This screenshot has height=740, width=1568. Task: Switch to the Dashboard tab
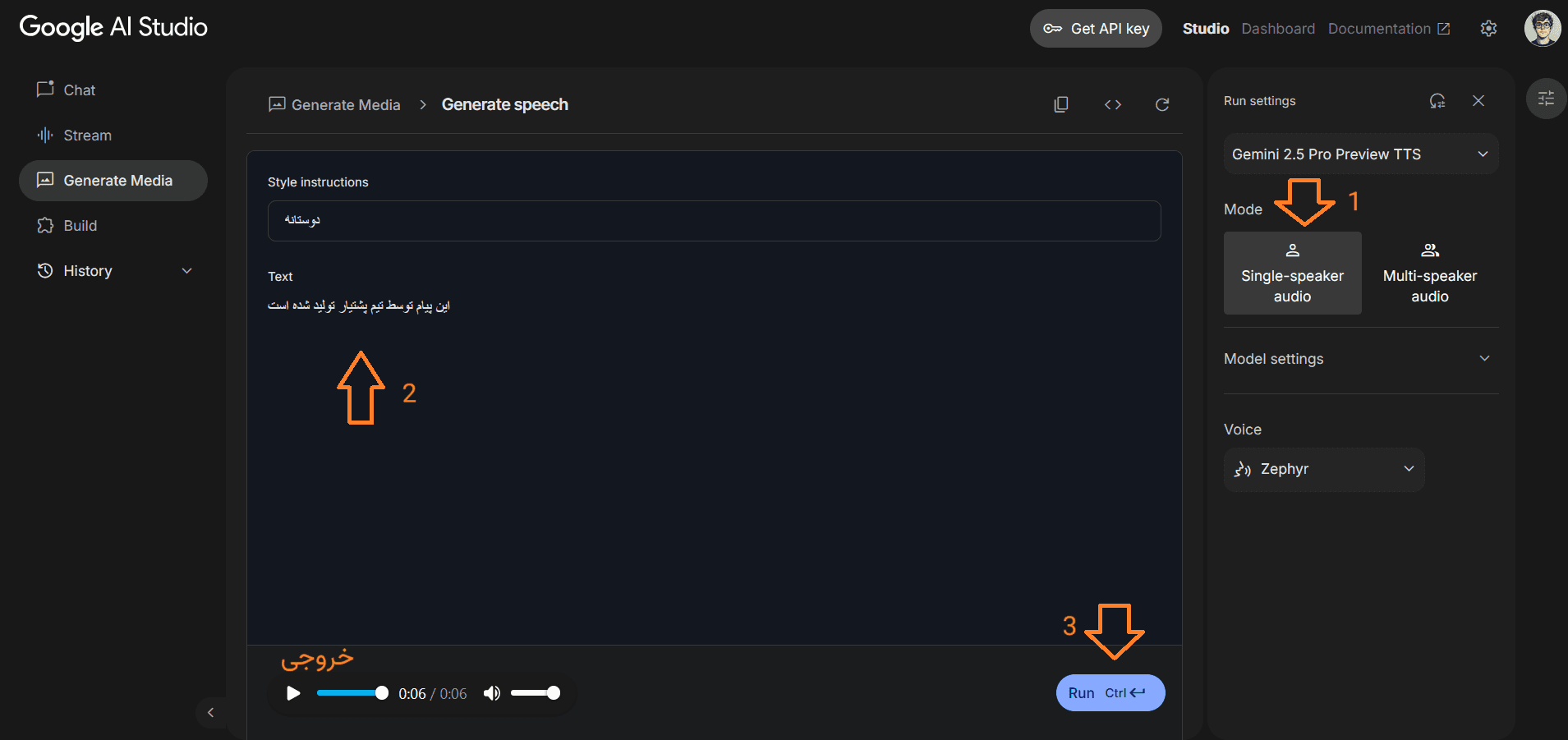(x=1277, y=28)
